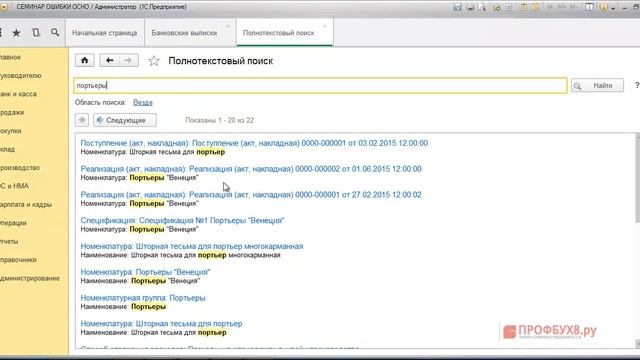Viewport: 640px width, 360px height.
Task: Close the Банковские выписки tab
Action: coord(228,27)
